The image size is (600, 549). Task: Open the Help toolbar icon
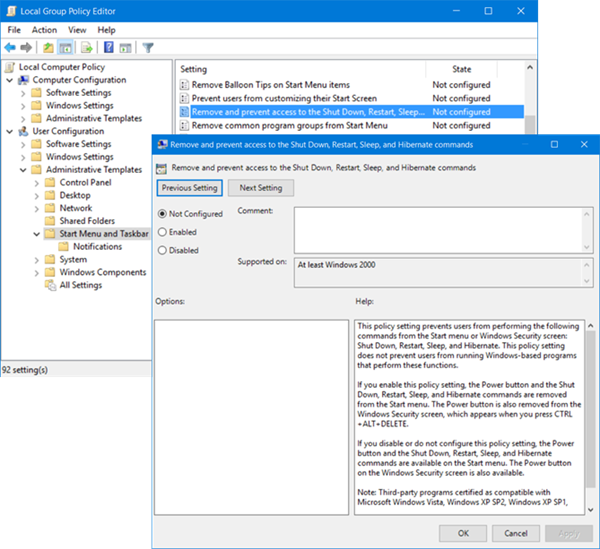click(x=109, y=48)
